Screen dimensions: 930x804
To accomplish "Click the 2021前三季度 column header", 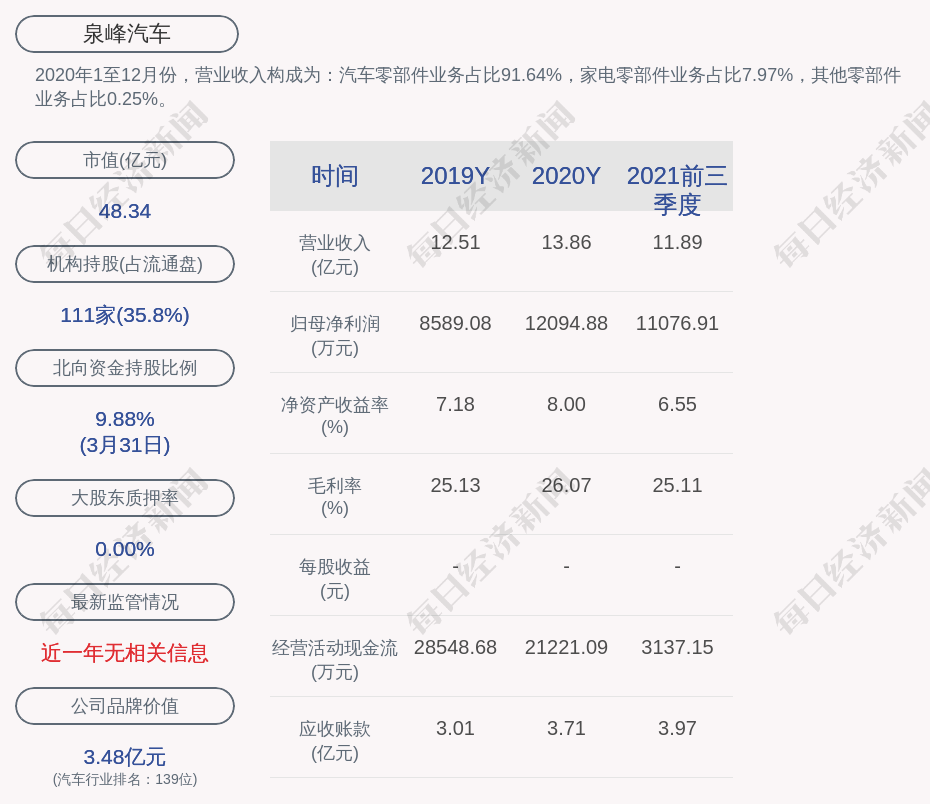I will pos(677,190).
